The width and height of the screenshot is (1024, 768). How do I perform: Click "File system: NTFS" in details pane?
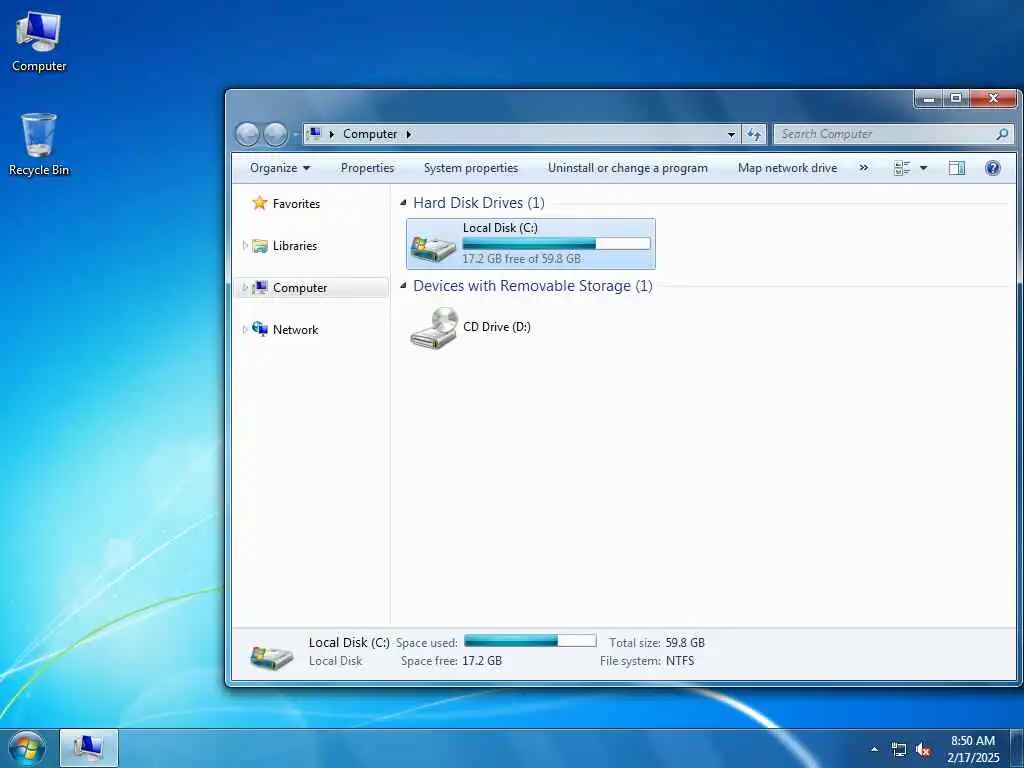point(647,661)
